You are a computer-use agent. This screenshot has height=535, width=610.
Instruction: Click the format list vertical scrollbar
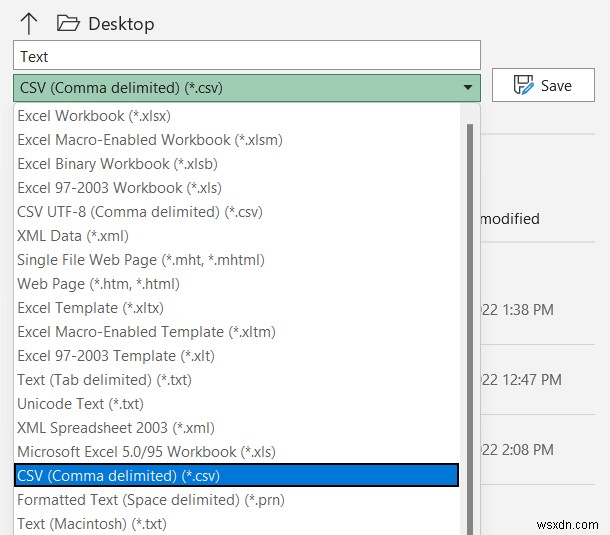tap(470, 329)
